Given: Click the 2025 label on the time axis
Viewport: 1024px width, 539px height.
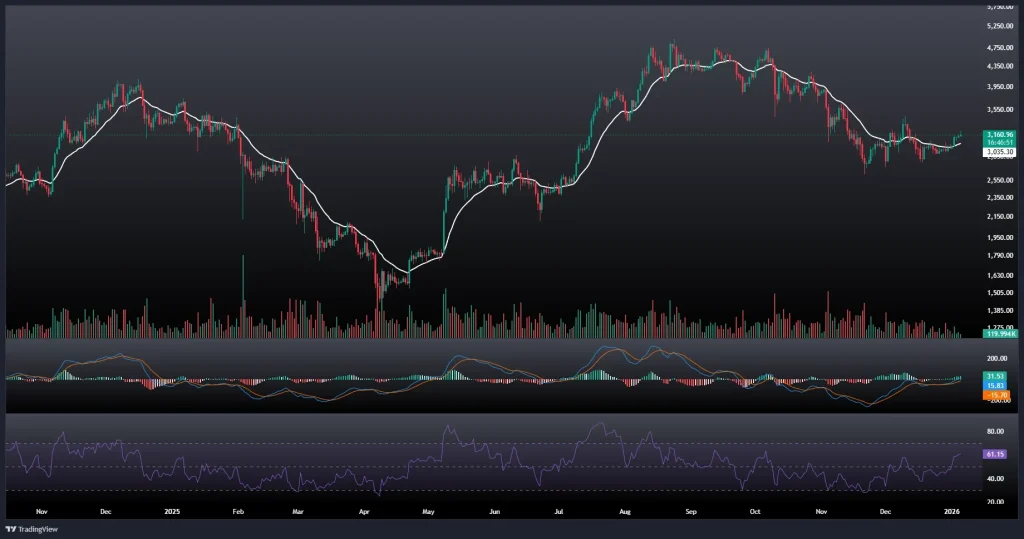Looking at the screenshot, I should coord(171,511).
